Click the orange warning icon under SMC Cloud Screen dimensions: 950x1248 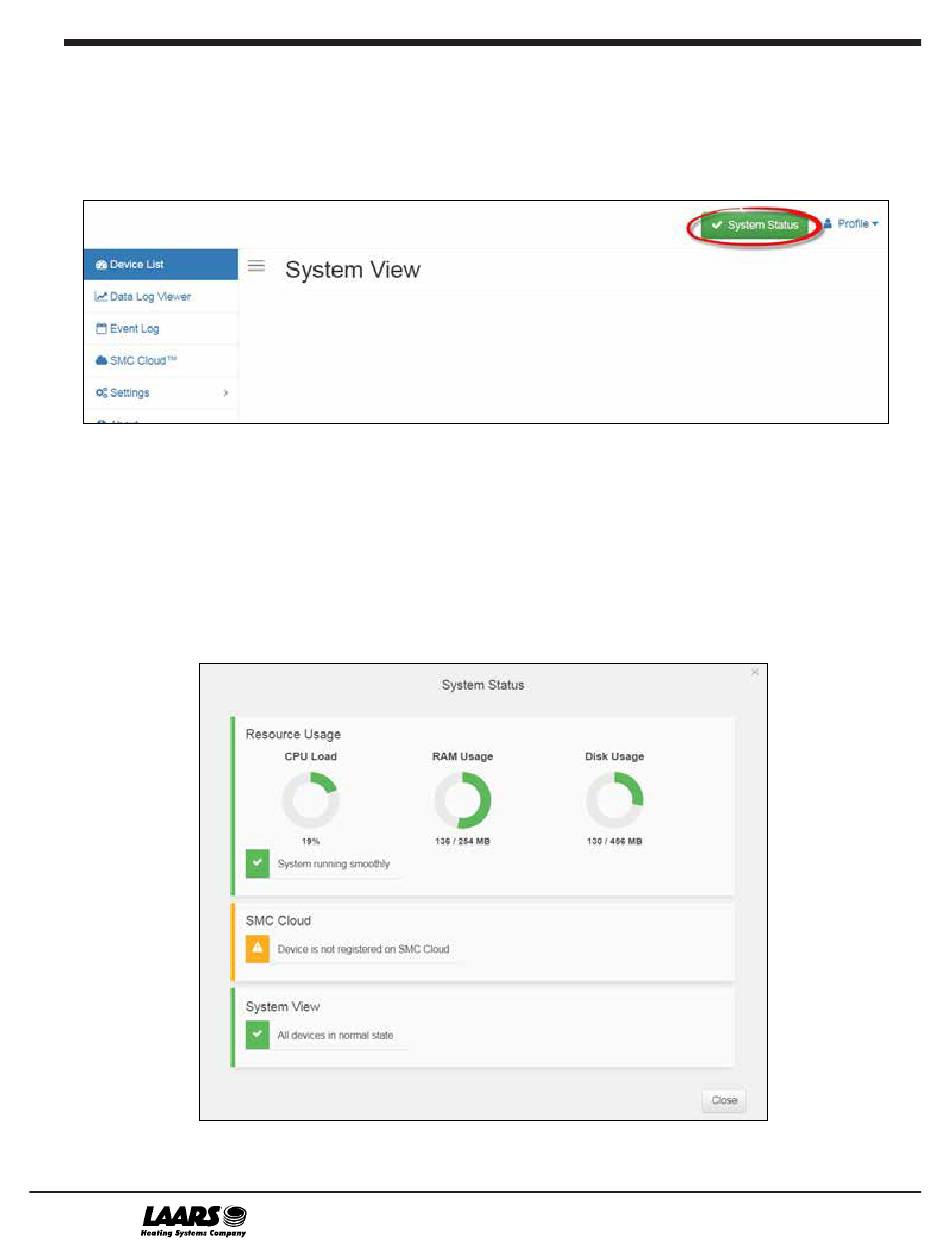[x=258, y=948]
